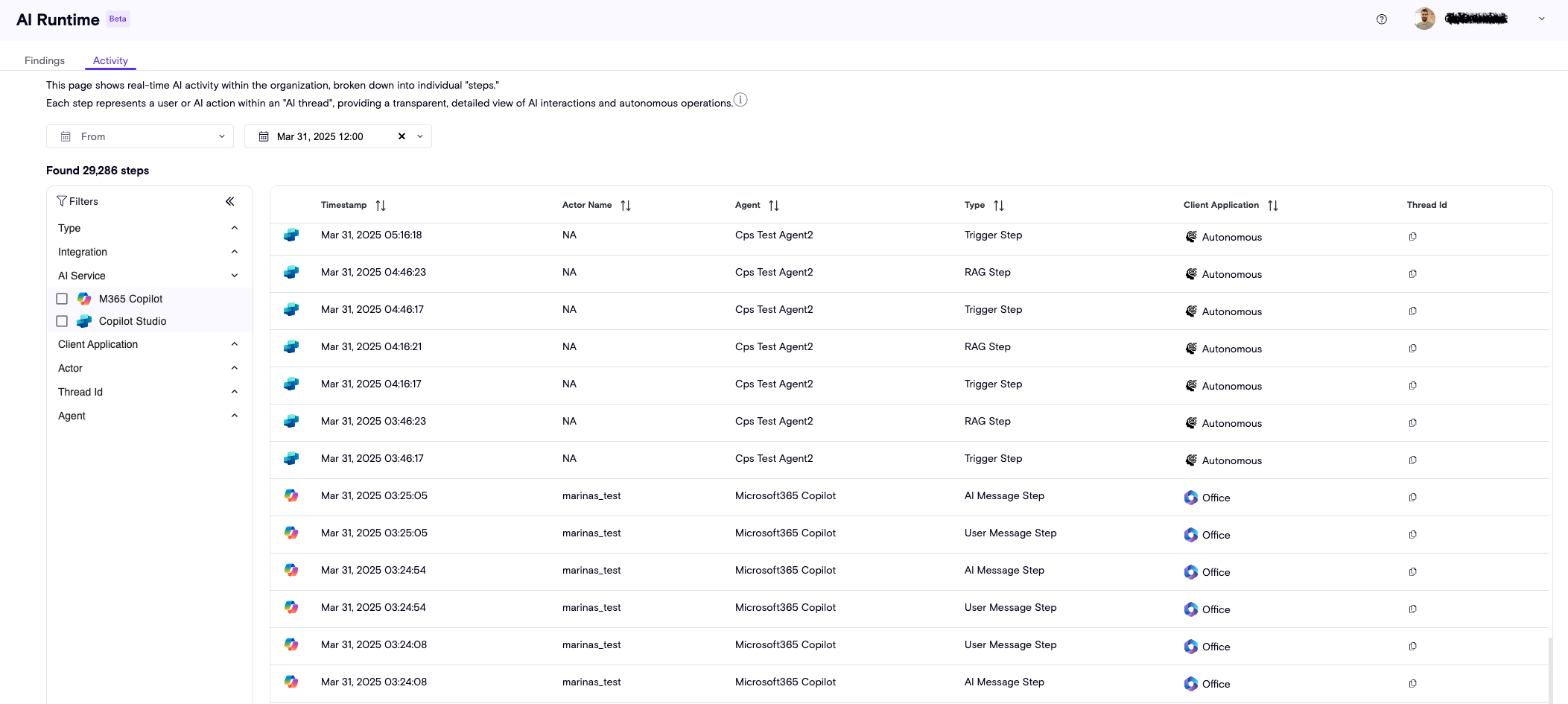Click the user profile avatar

(x=1424, y=19)
